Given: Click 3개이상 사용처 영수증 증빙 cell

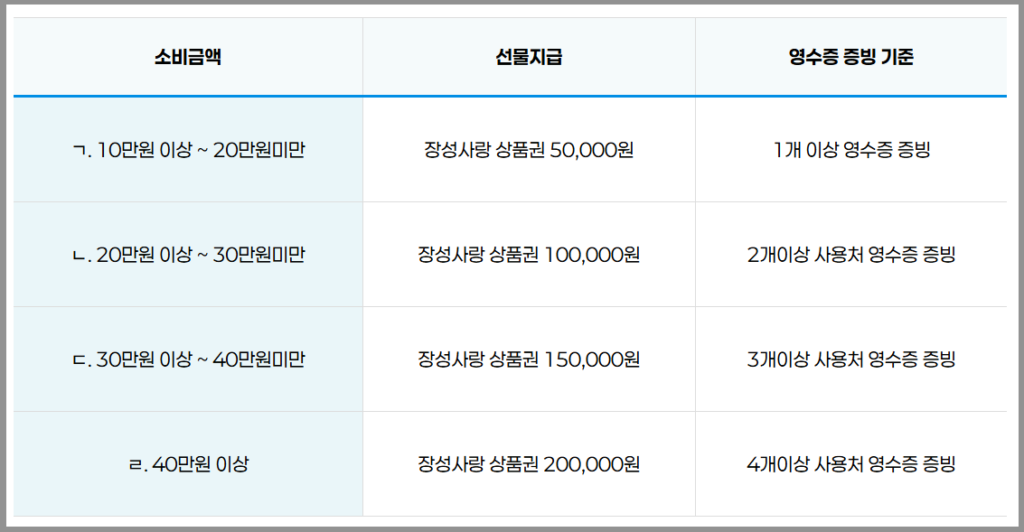Looking at the screenshot, I should coord(851,359).
